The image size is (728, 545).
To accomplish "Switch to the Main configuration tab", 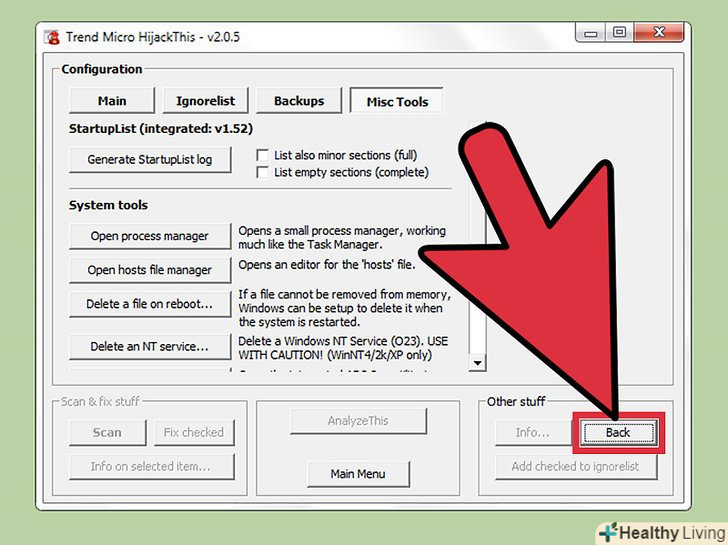I will (x=112, y=101).
